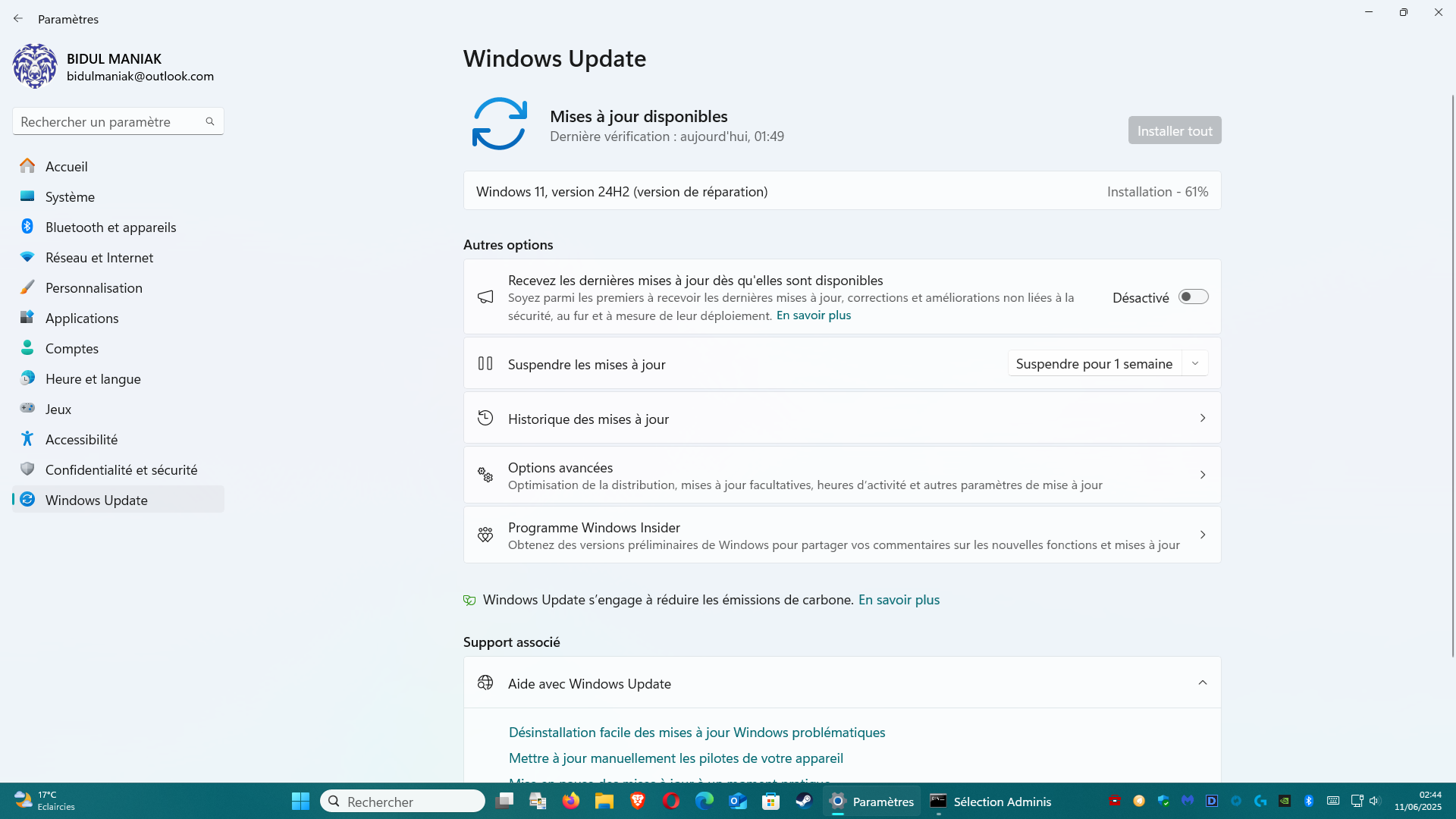Open Désinstallation facile des mises à jour link
Viewport: 1456px width, 819px height.
click(697, 733)
